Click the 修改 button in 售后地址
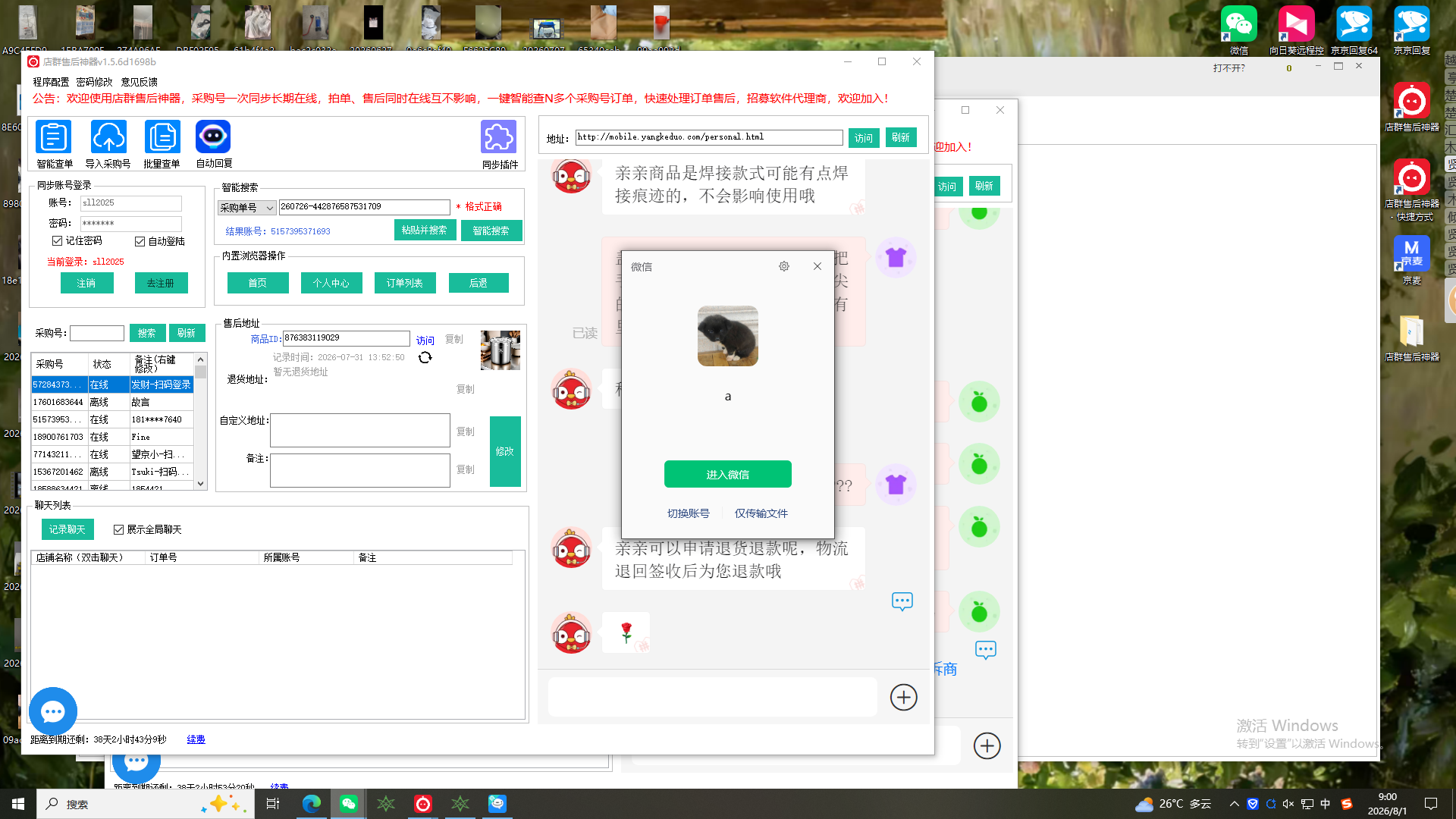This screenshot has height=819, width=1456. pyautogui.click(x=505, y=451)
